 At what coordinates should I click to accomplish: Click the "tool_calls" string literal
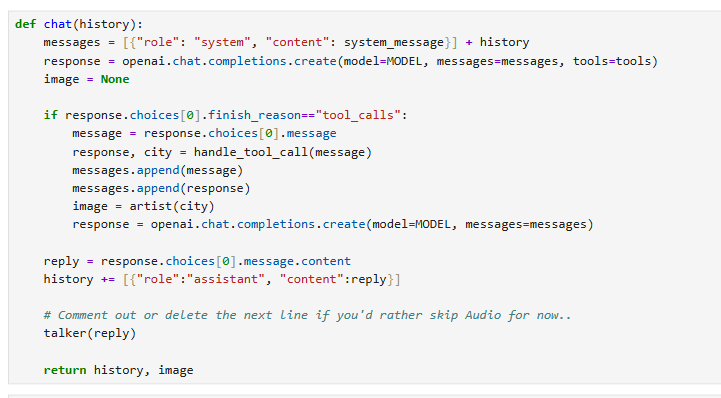358,115
